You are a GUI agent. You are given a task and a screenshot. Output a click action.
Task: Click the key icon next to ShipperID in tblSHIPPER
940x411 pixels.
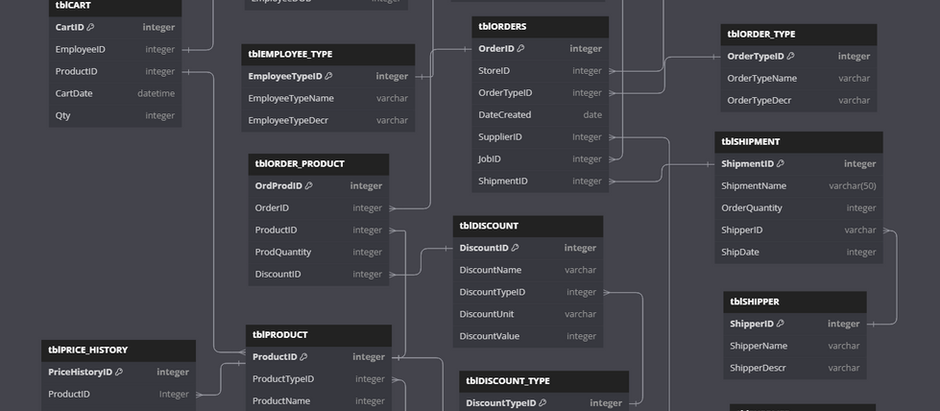[x=780, y=324]
